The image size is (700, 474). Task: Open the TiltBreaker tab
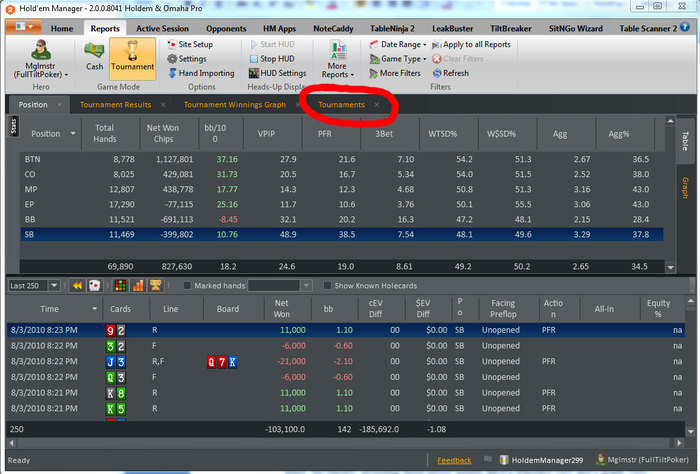click(x=511, y=28)
